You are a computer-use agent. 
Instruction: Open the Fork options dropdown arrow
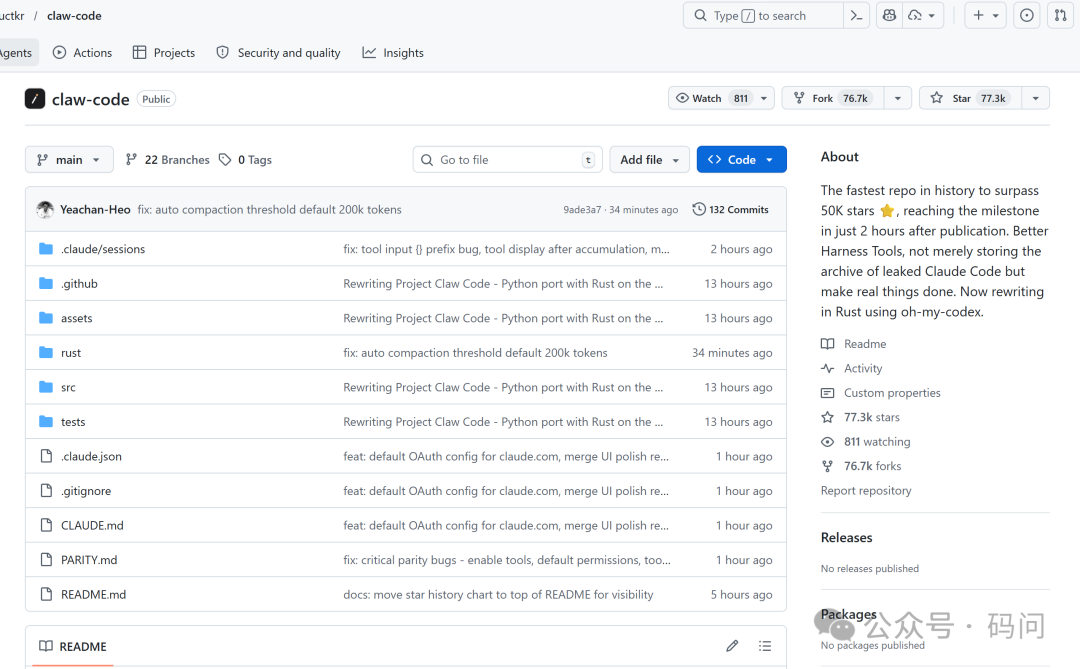point(897,98)
